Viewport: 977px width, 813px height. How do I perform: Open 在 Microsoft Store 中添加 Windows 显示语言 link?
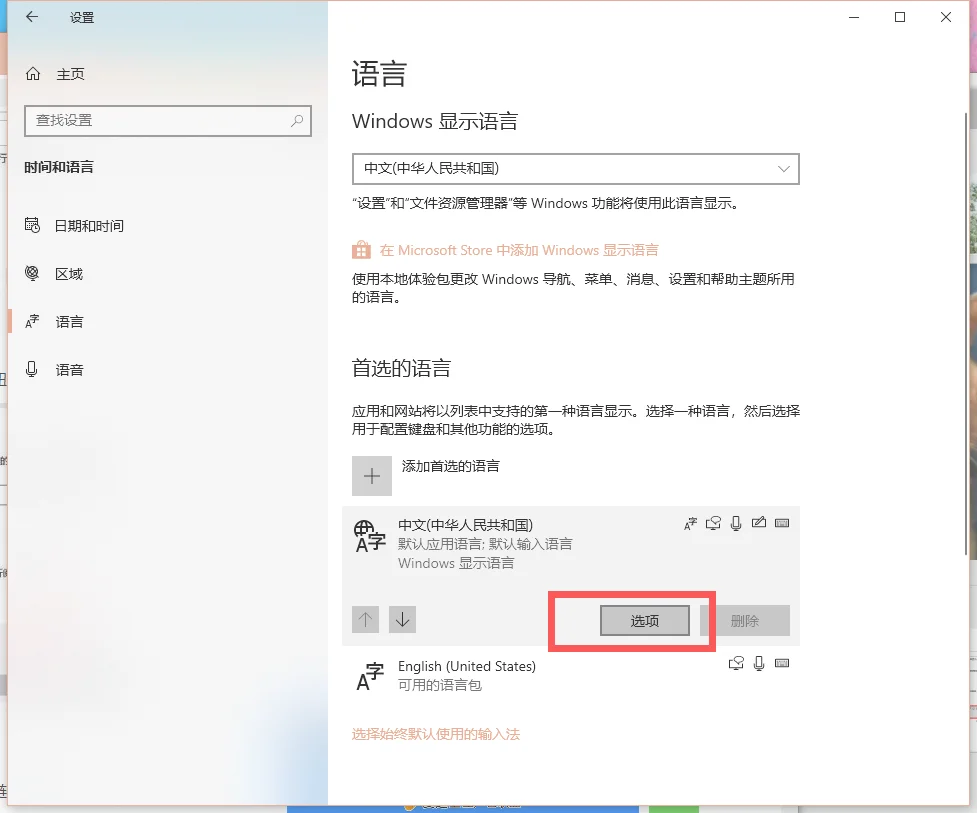pyautogui.click(x=519, y=250)
